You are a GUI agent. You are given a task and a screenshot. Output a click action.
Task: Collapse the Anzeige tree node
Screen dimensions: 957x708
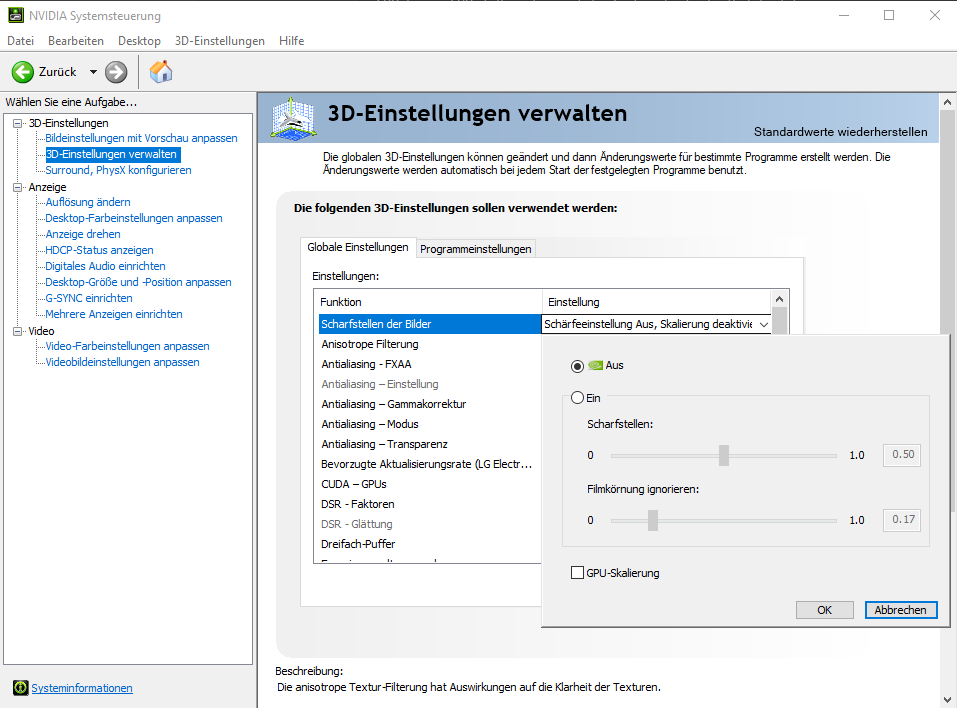(x=18, y=187)
